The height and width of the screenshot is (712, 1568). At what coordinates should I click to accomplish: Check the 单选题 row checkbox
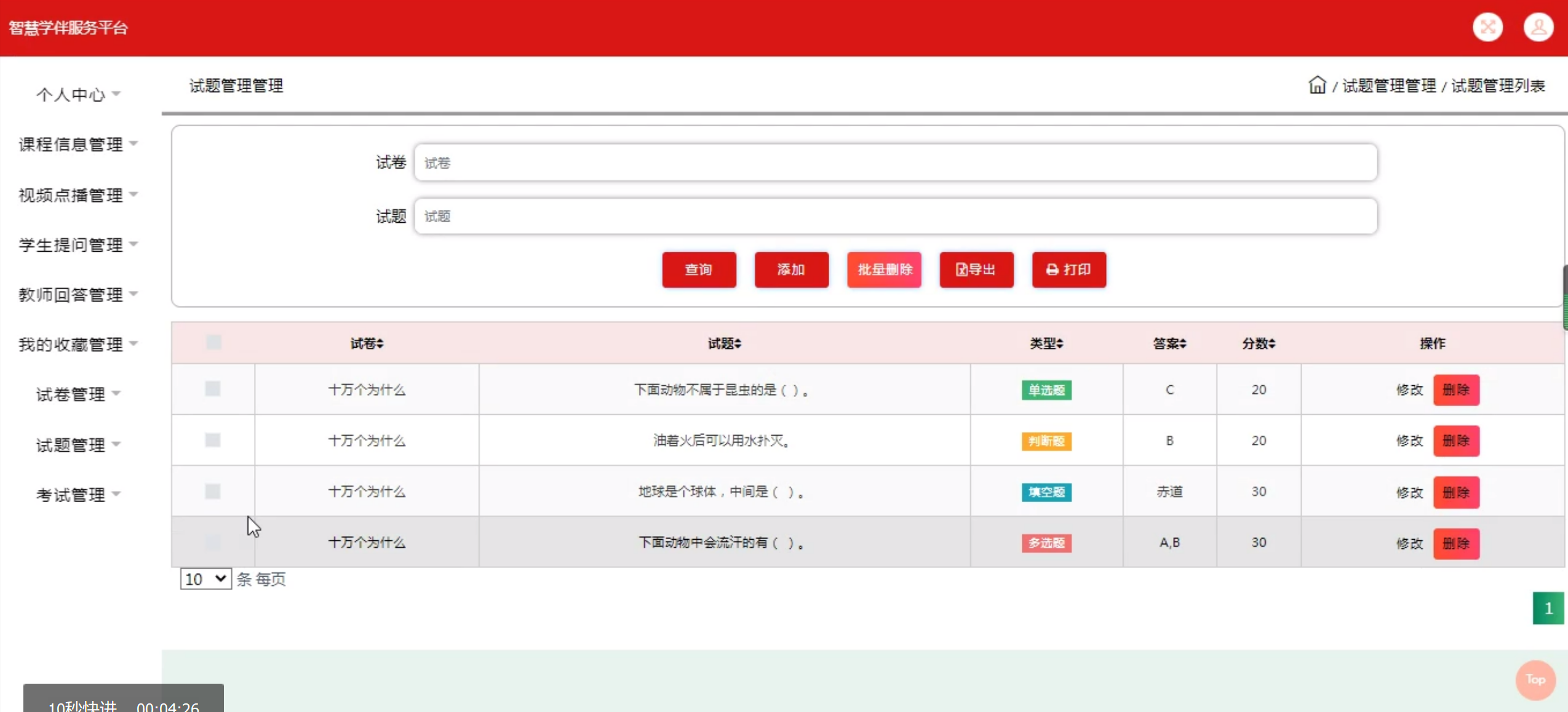coord(213,389)
